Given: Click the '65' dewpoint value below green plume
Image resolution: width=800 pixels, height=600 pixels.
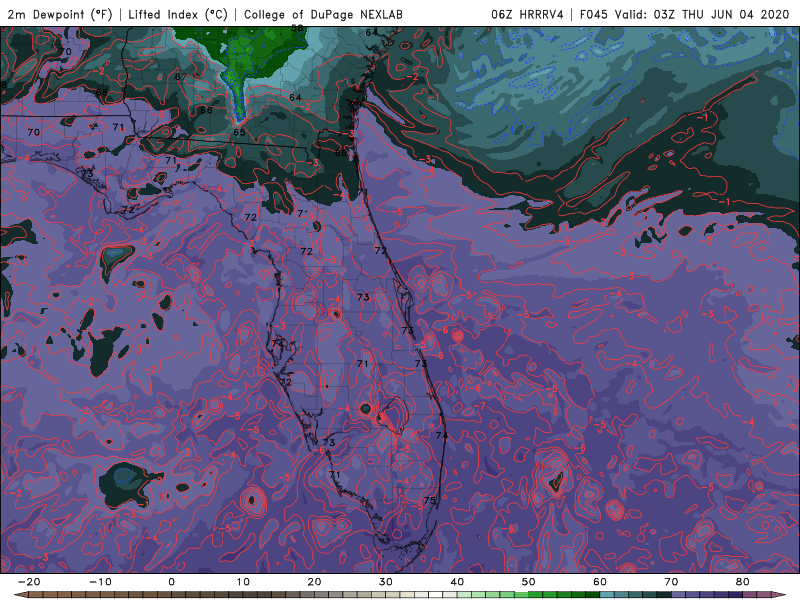Looking at the screenshot, I should (239, 132).
